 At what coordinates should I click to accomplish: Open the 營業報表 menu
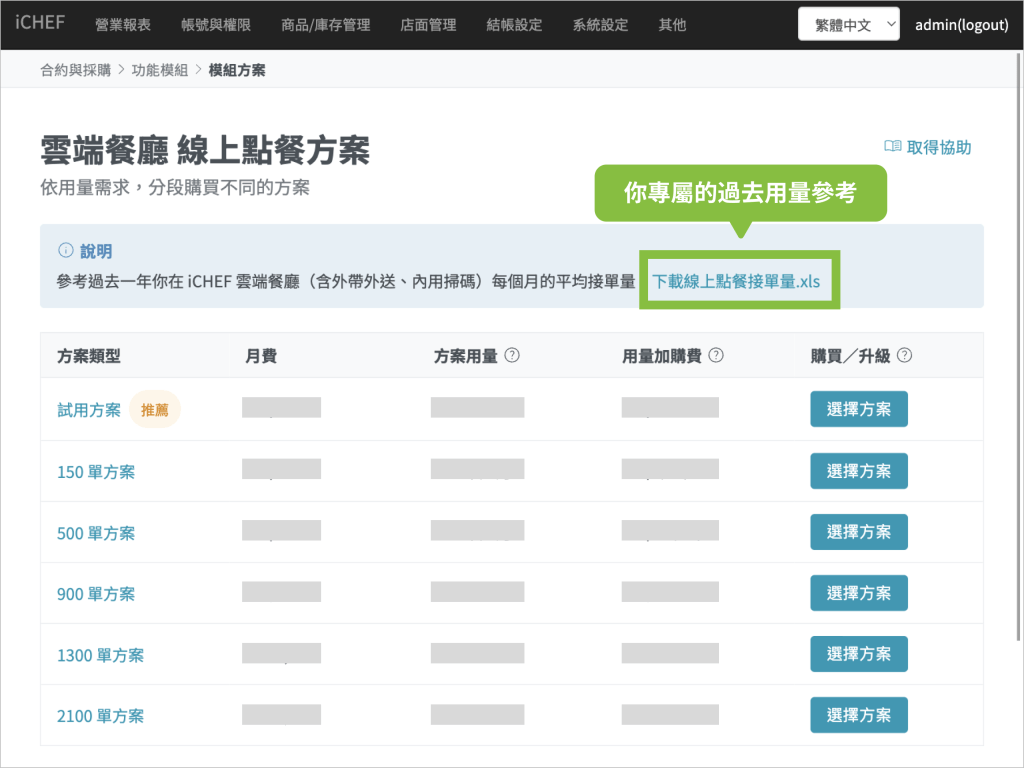(x=123, y=25)
